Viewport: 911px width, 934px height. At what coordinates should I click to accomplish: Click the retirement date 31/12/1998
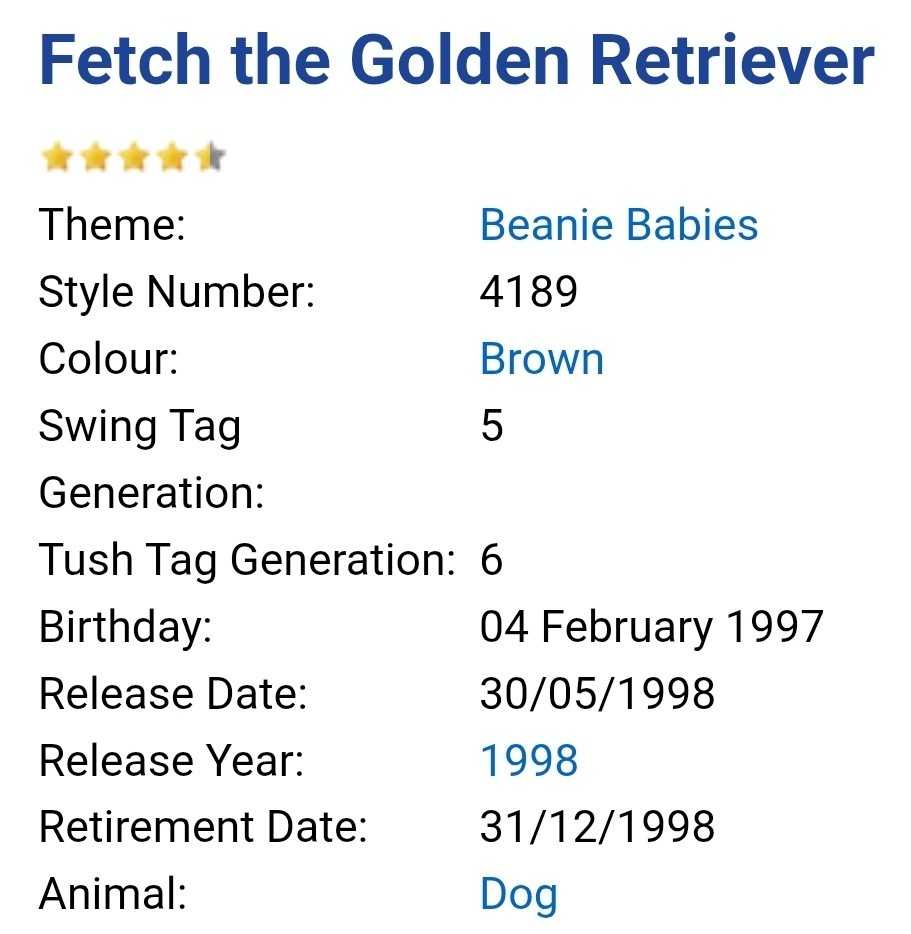click(597, 827)
